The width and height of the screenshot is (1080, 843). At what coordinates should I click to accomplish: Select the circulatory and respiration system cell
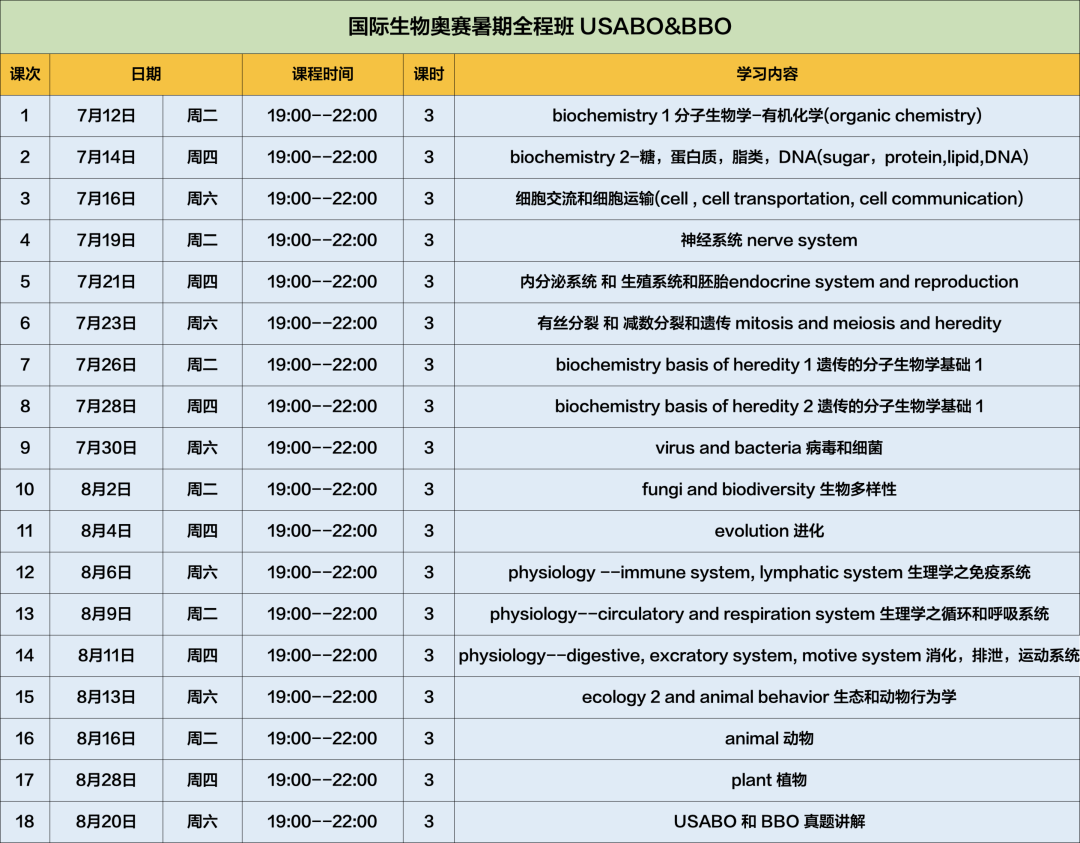[767, 614]
